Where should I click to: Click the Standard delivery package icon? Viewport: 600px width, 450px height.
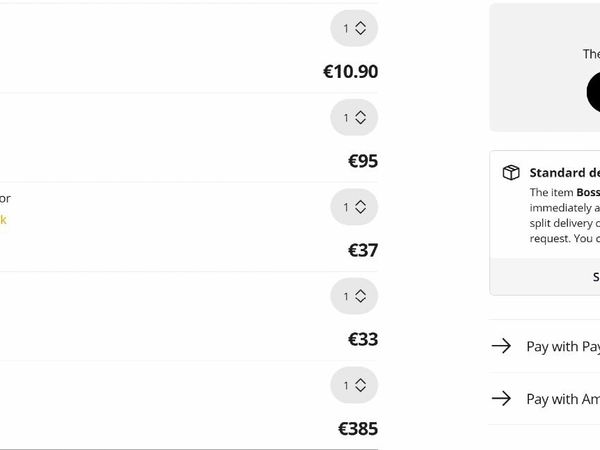(x=511, y=172)
